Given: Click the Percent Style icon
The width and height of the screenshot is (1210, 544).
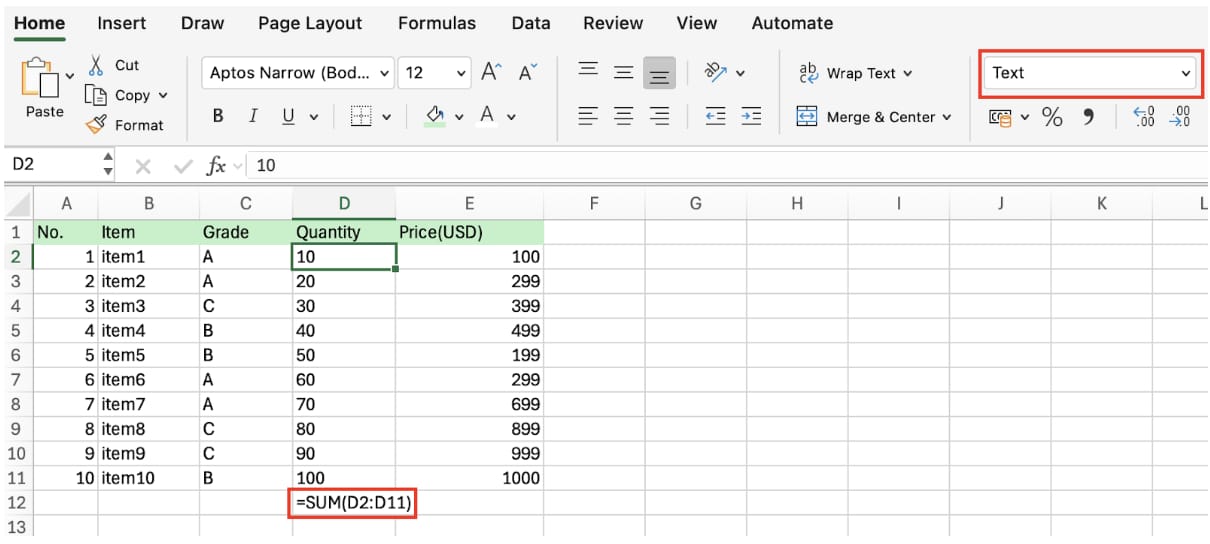Looking at the screenshot, I should [x=1052, y=117].
